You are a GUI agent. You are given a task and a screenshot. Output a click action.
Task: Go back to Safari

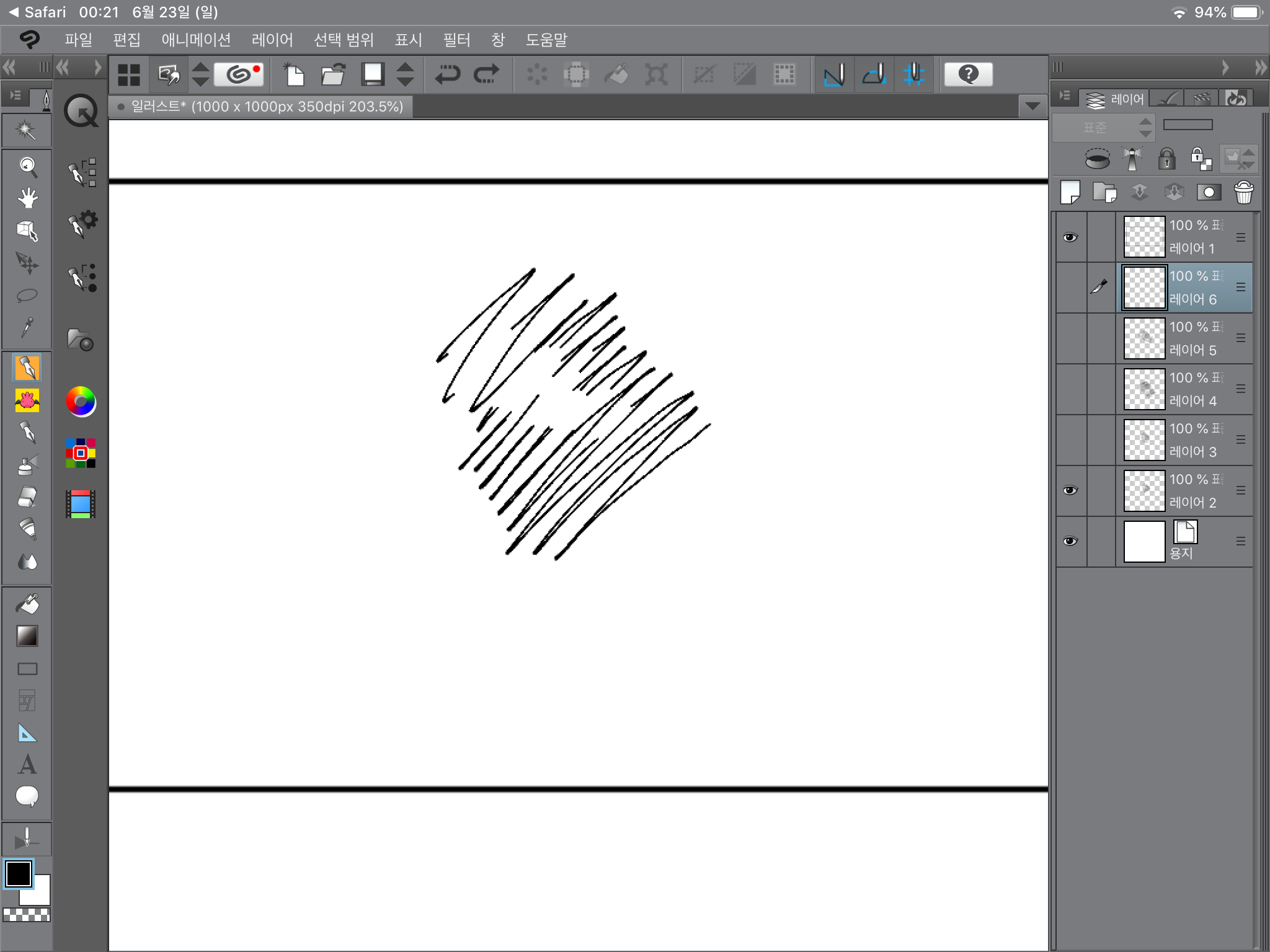coord(37,12)
